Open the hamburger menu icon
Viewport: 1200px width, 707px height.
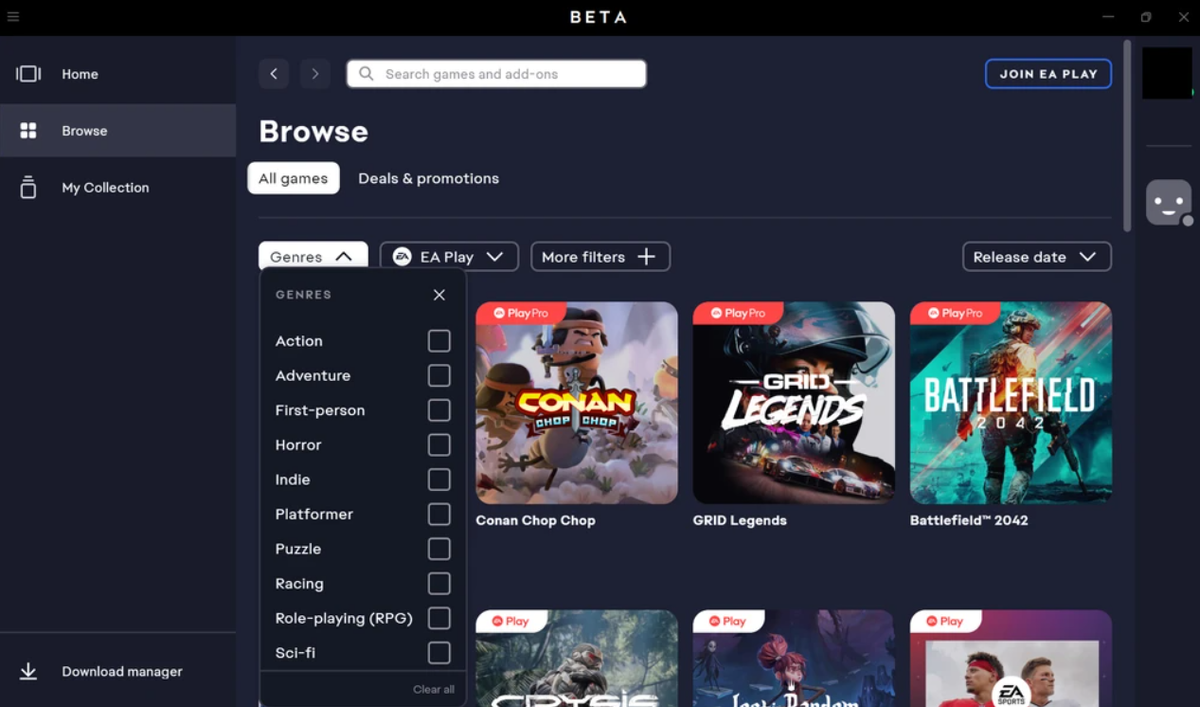13,17
